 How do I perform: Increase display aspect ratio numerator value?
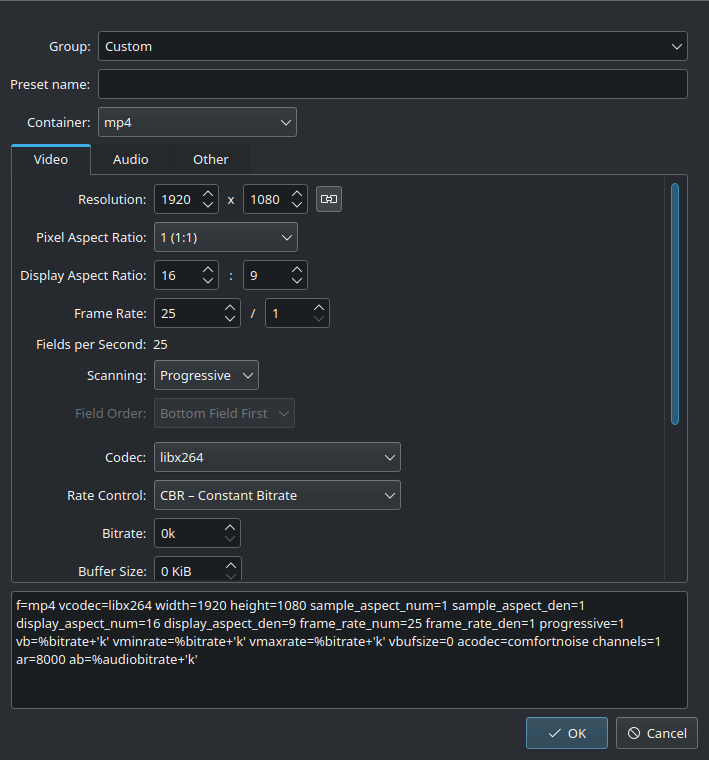pyautogui.click(x=208, y=270)
